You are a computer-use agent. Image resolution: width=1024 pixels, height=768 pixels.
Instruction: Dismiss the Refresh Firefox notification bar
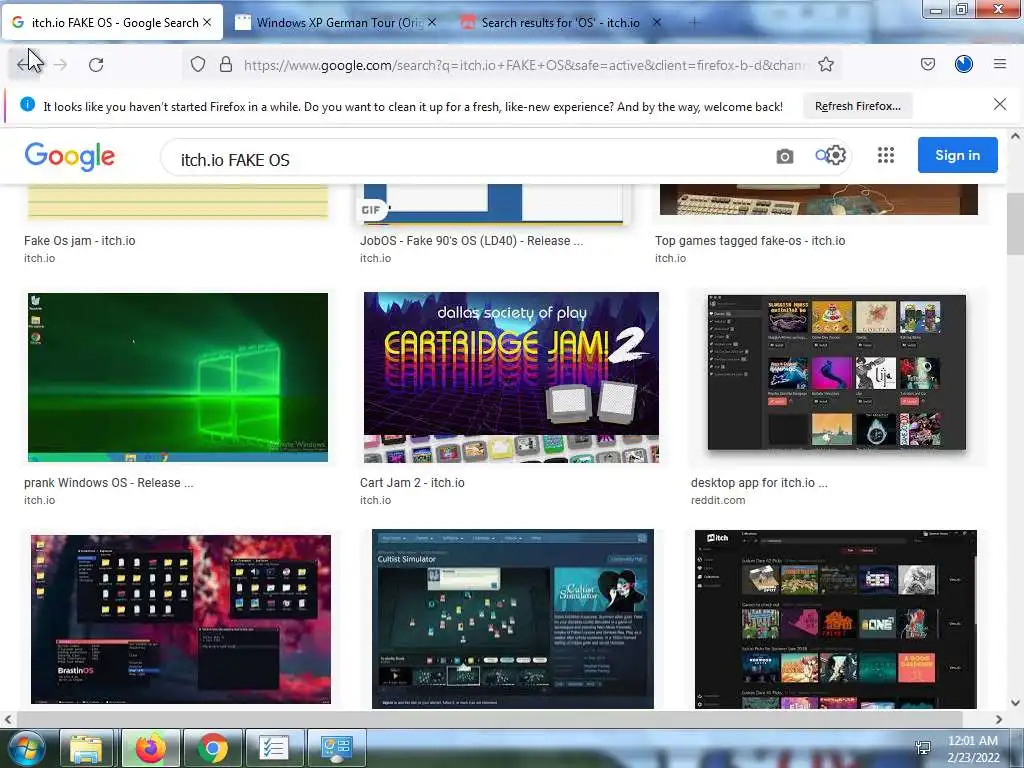pos(999,104)
